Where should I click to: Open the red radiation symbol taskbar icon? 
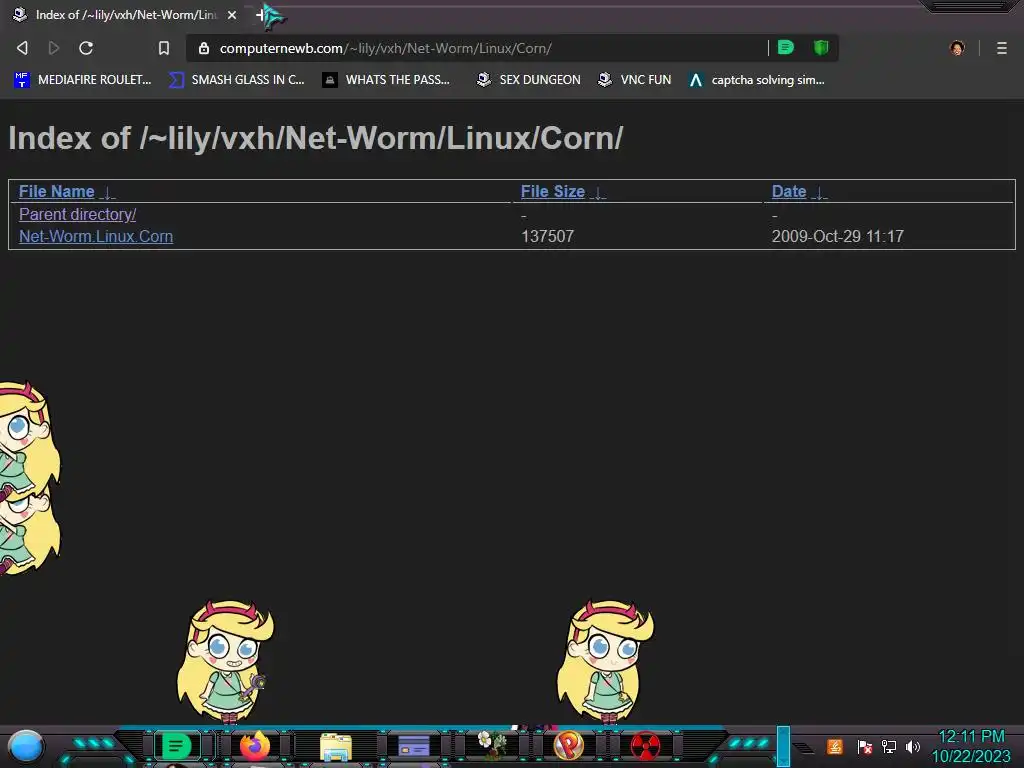[x=646, y=746]
